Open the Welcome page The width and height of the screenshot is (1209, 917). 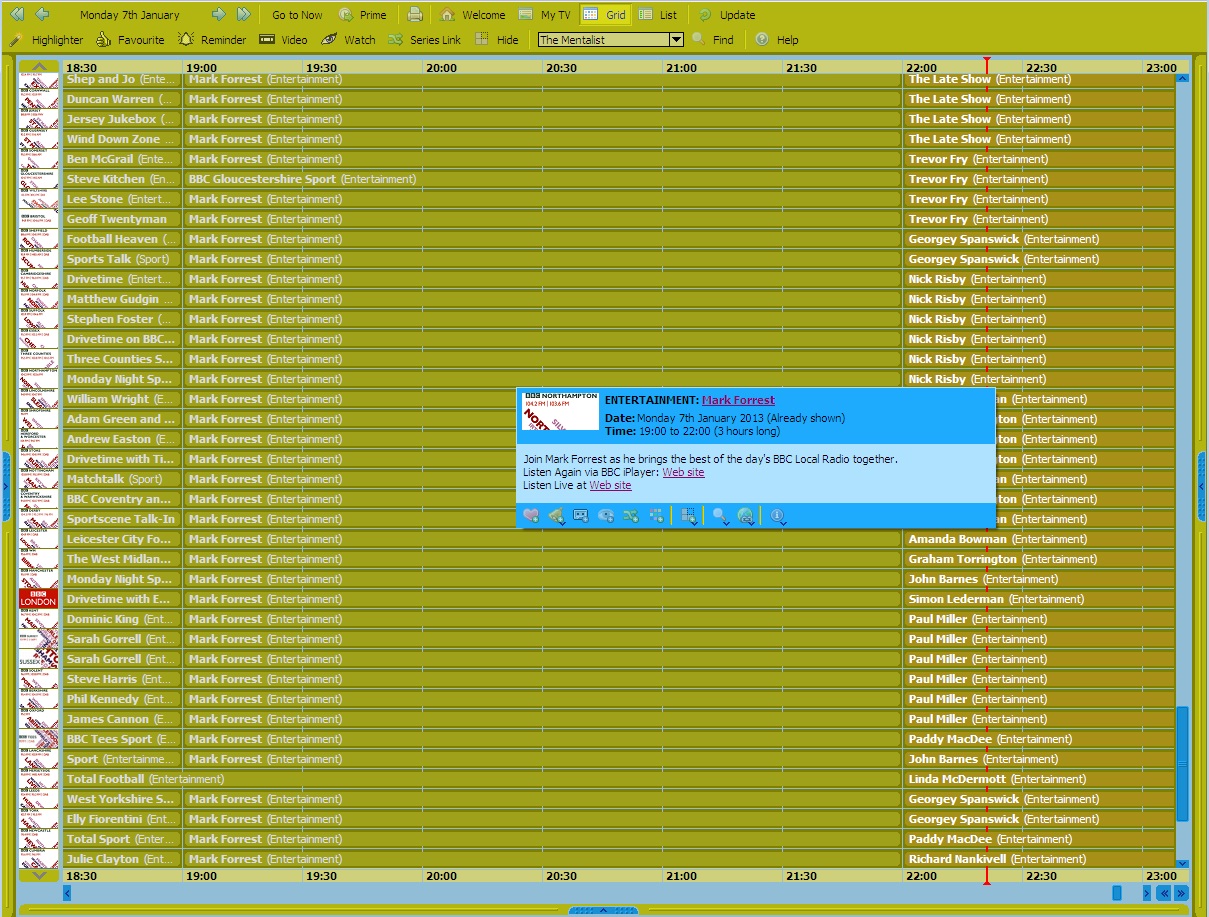coord(473,15)
